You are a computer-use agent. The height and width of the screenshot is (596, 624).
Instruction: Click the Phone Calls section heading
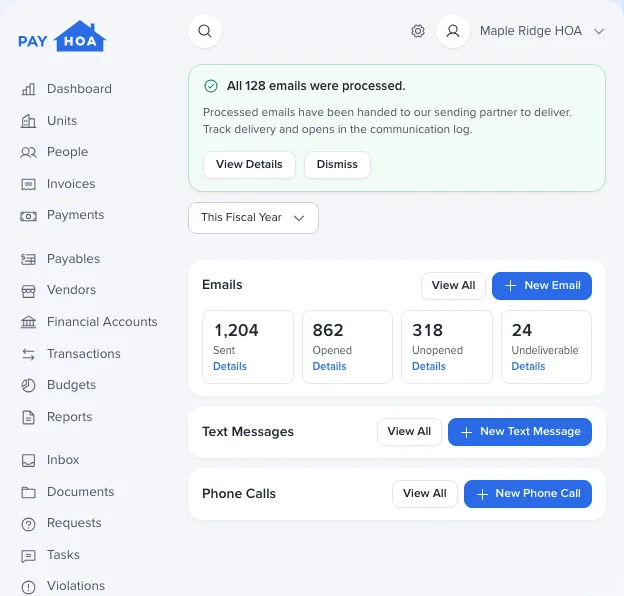click(x=239, y=494)
